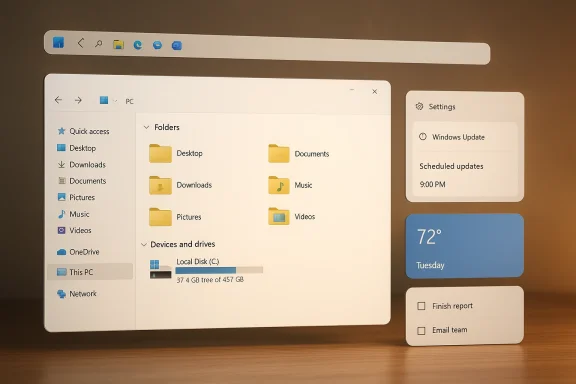Minimize the File Explorer window

point(352,90)
